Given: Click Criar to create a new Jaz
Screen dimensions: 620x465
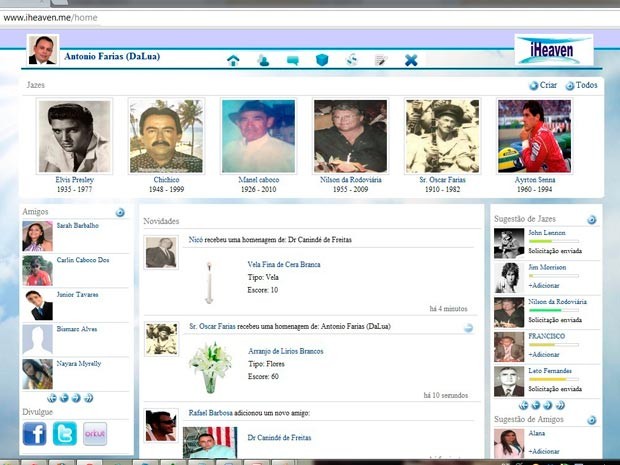Looking at the screenshot, I should tap(543, 86).
